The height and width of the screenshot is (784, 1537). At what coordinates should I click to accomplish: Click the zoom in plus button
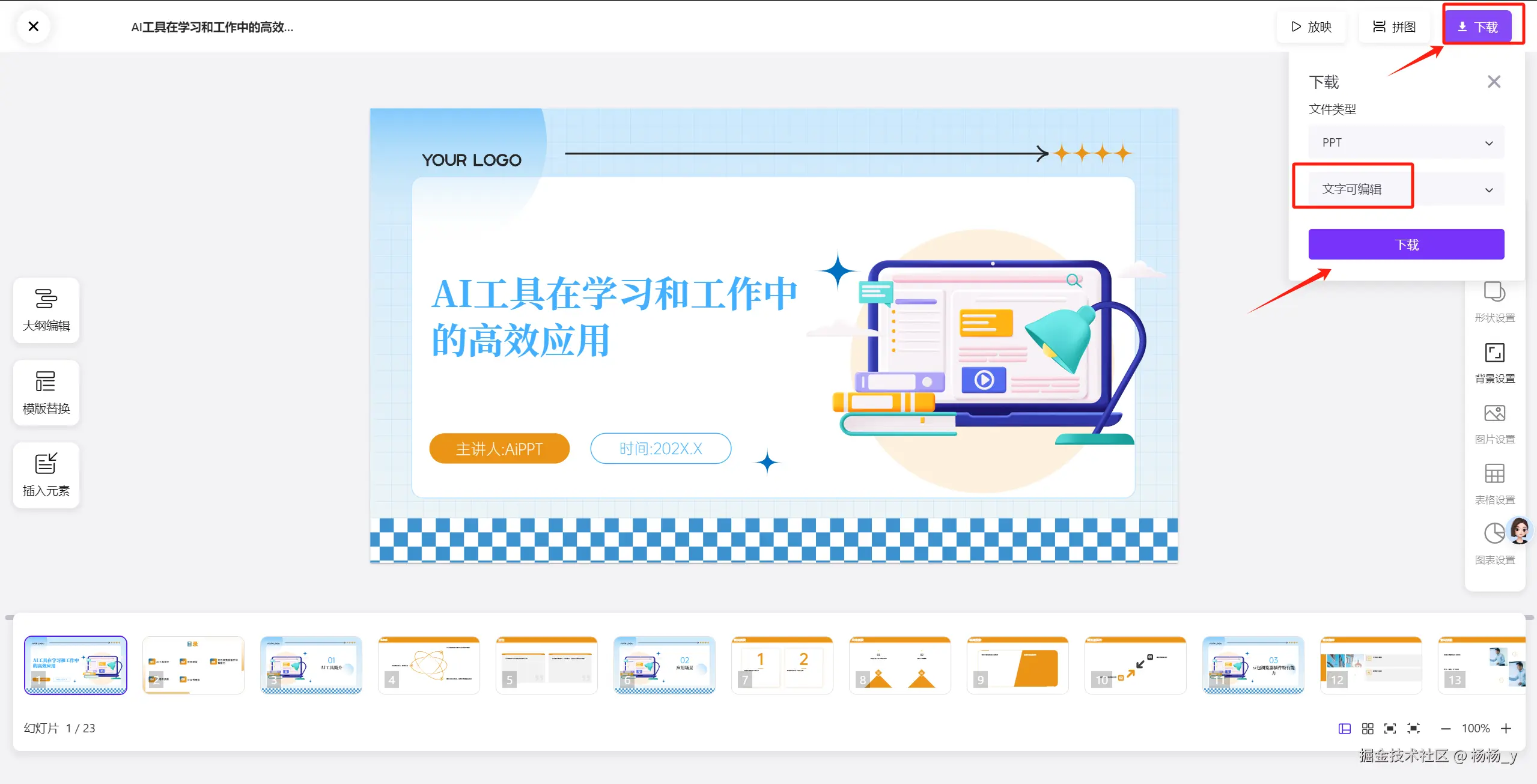[x=1506, y=729]
